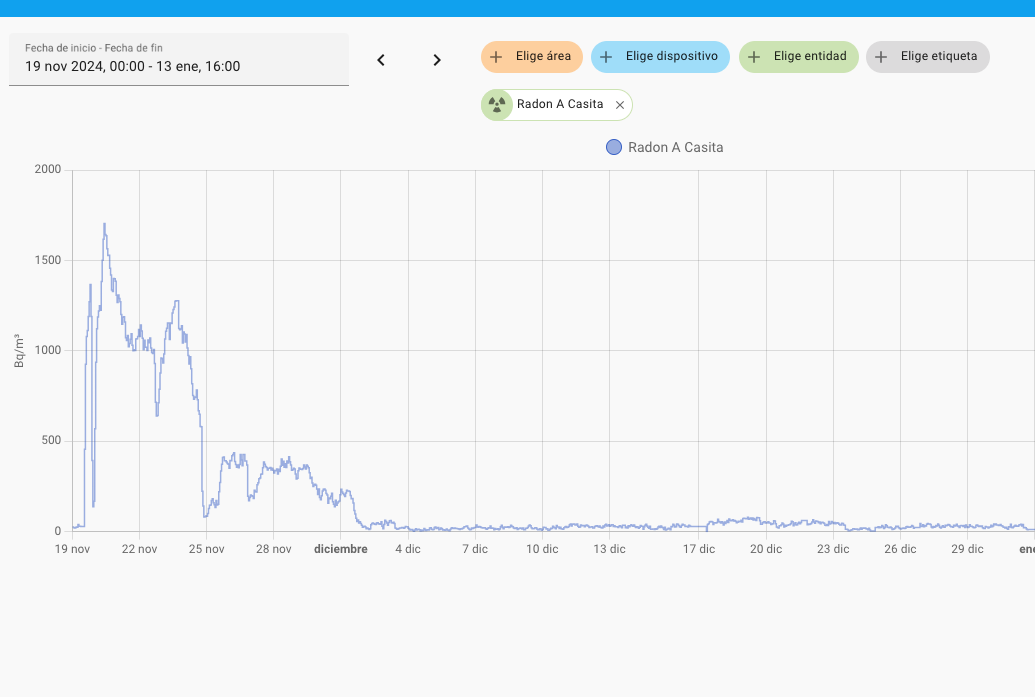Click plus icon on Elige dispositivo chip

click(x=606, y=57)
